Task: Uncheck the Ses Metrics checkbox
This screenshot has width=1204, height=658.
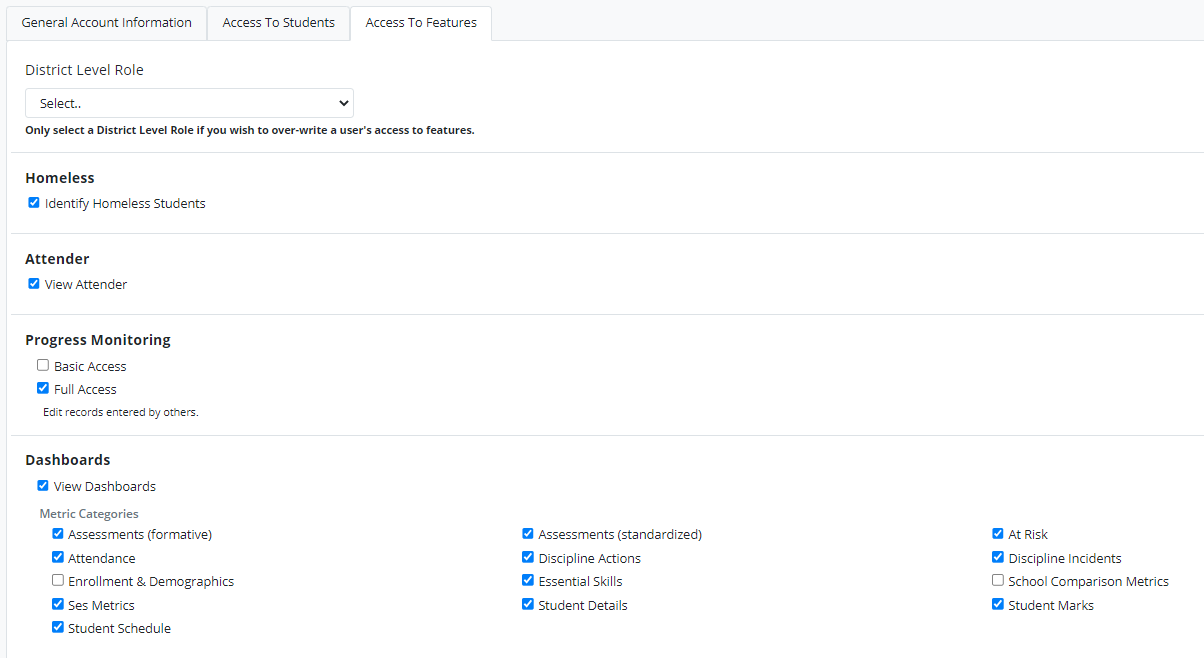Action: point(58,605)
